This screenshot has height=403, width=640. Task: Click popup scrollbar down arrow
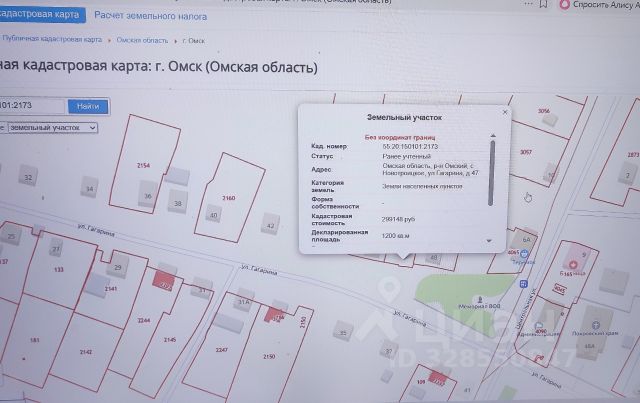click(489, 241)
